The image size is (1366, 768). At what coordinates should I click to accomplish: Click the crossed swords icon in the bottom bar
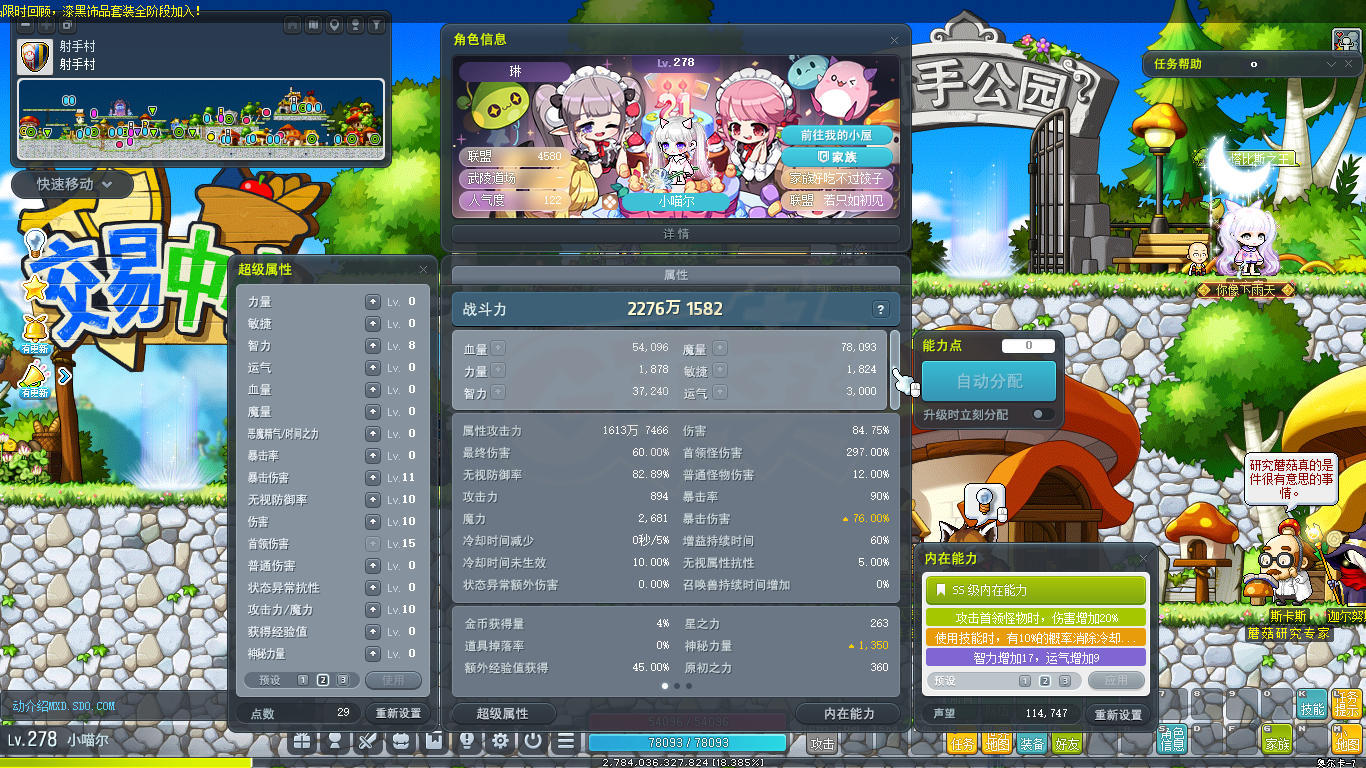pos(367,741)
